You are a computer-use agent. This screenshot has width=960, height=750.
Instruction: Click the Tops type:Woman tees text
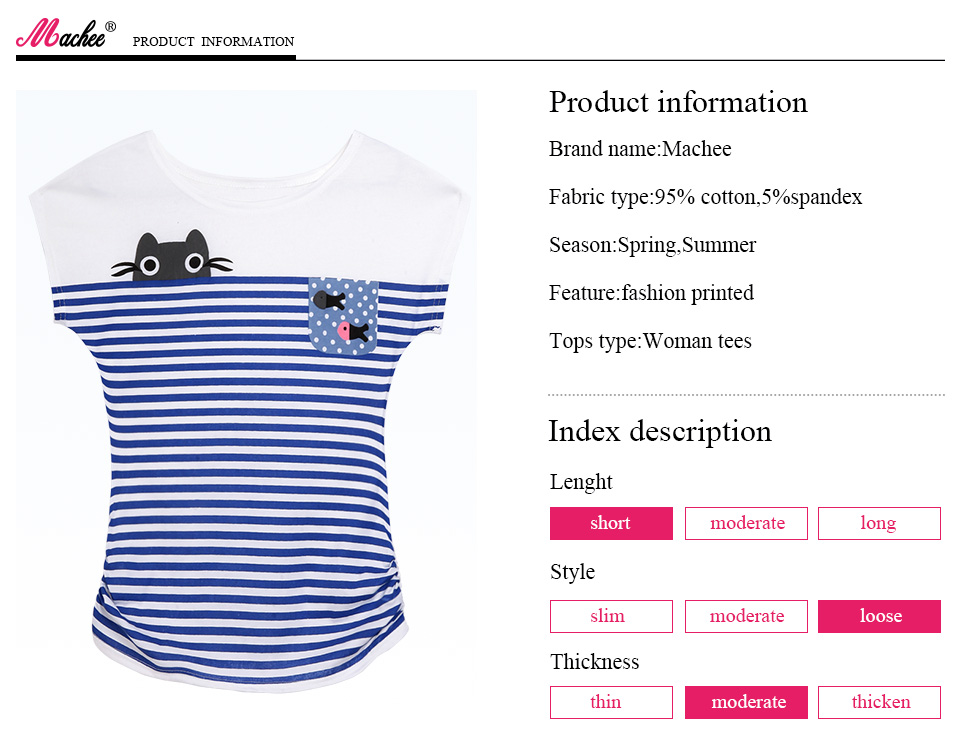click(650, 341)
